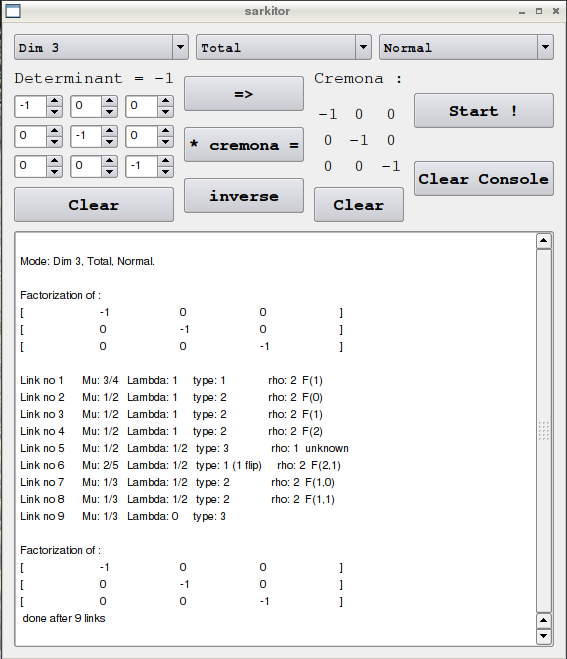
Task: Increment matrix row 3 column 2 value
Action: [x=109, y=161]
